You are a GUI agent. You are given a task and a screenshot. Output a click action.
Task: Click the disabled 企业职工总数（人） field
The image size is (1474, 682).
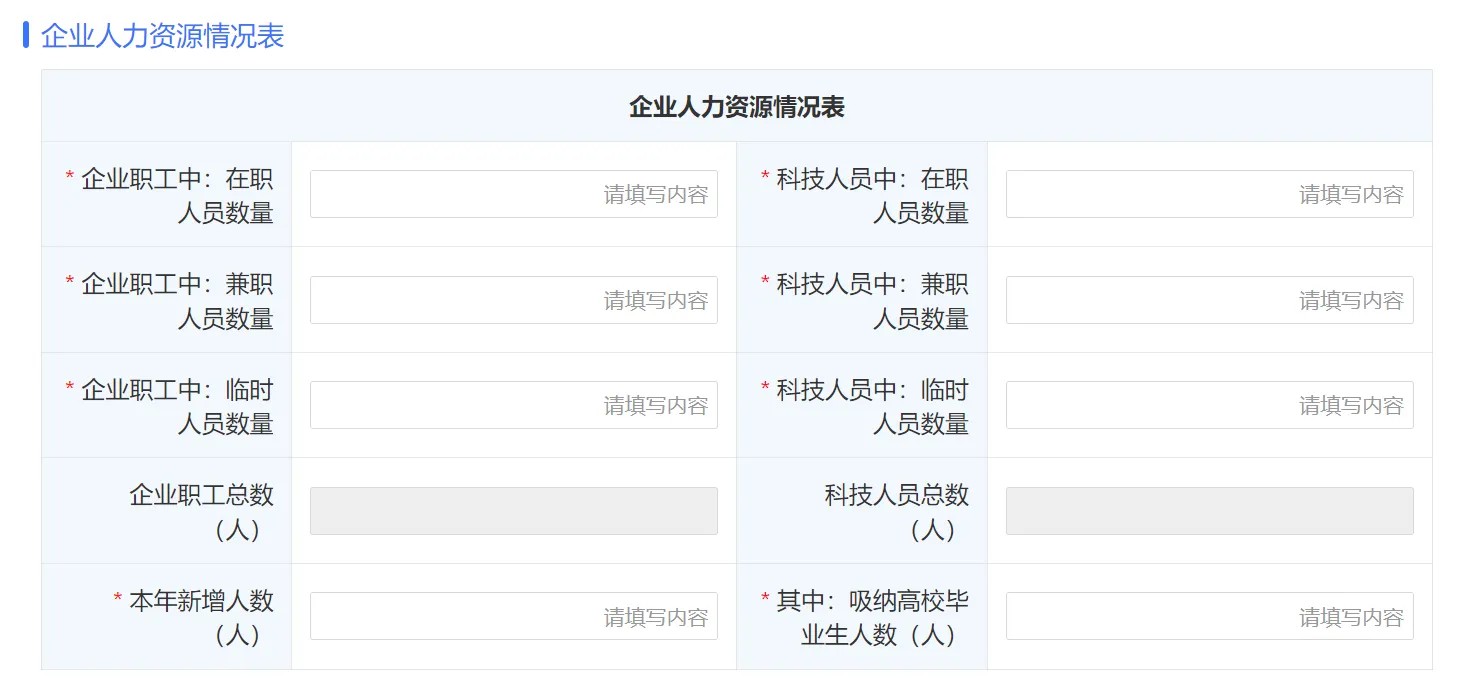coord(513,511)
